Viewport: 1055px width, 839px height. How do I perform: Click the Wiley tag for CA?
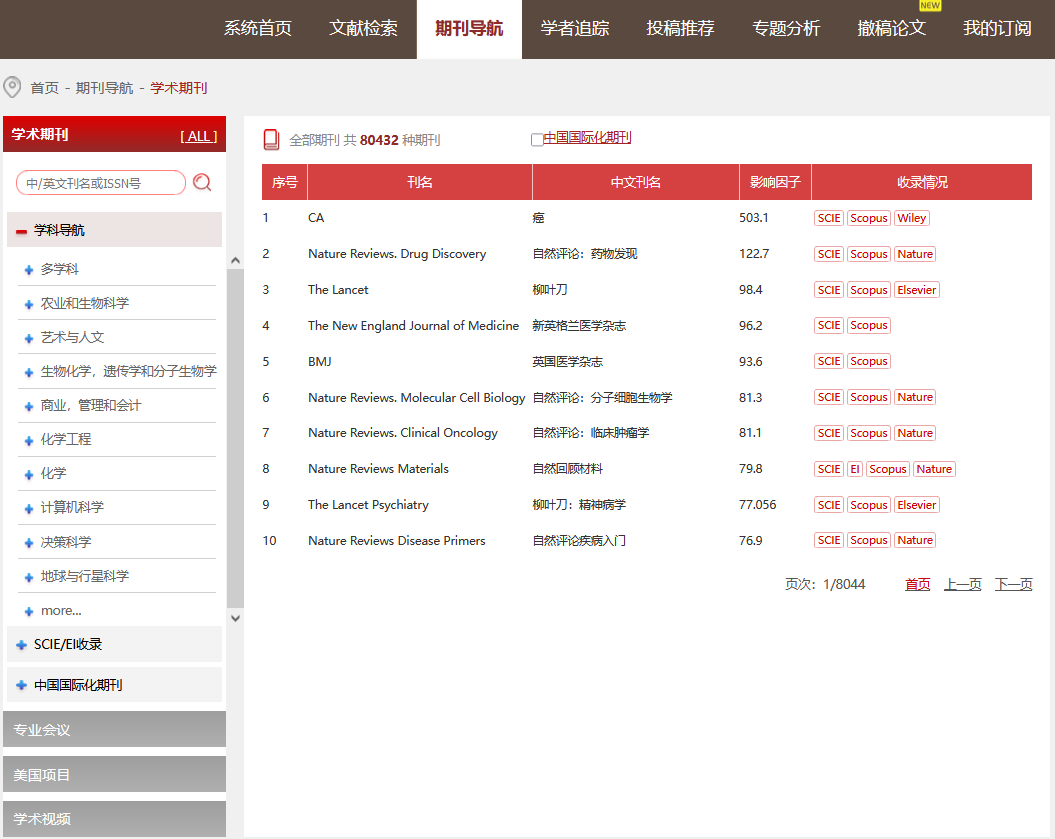(911, 218)
